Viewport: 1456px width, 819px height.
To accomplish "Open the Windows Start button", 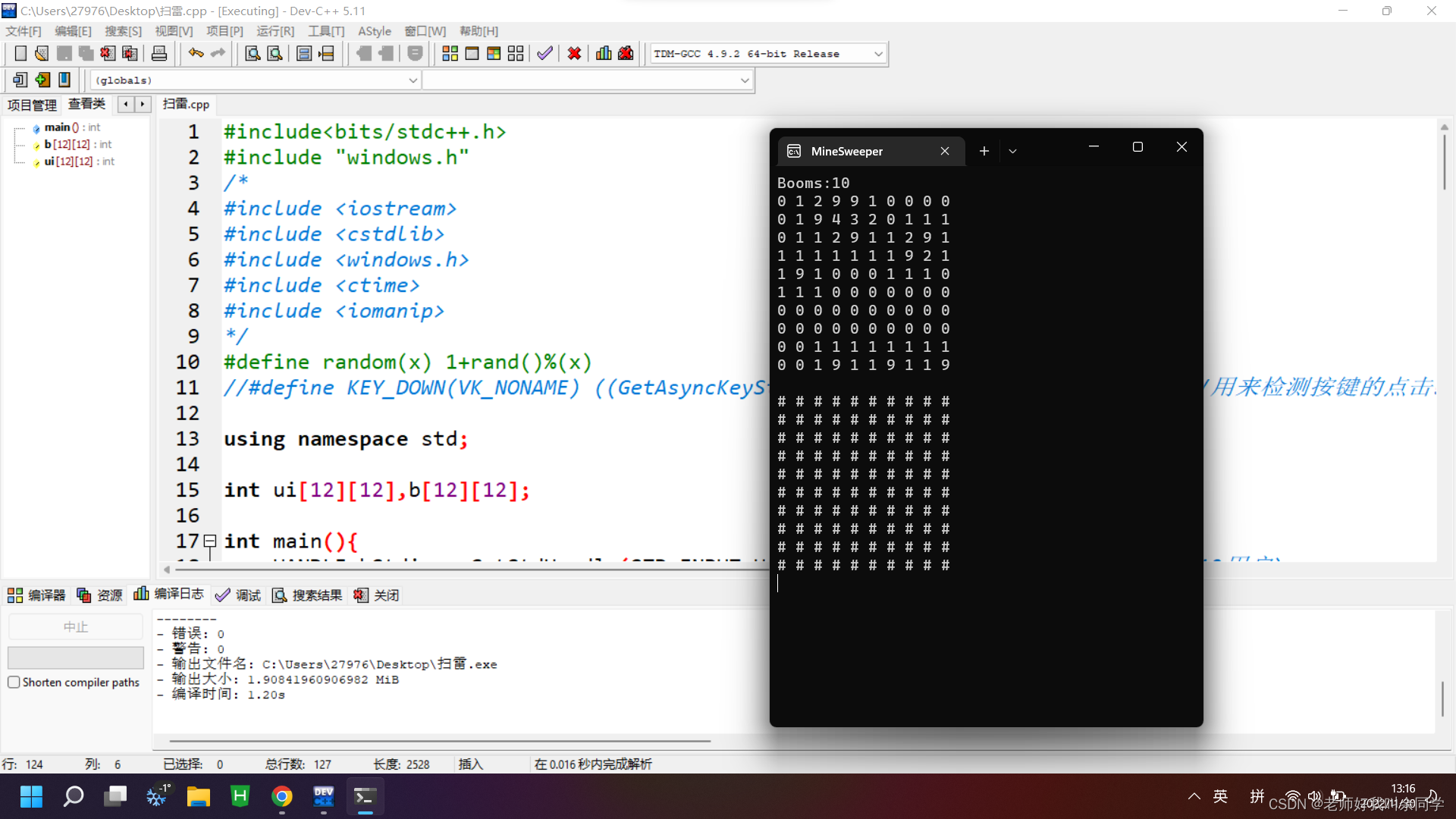I will 31,796.
